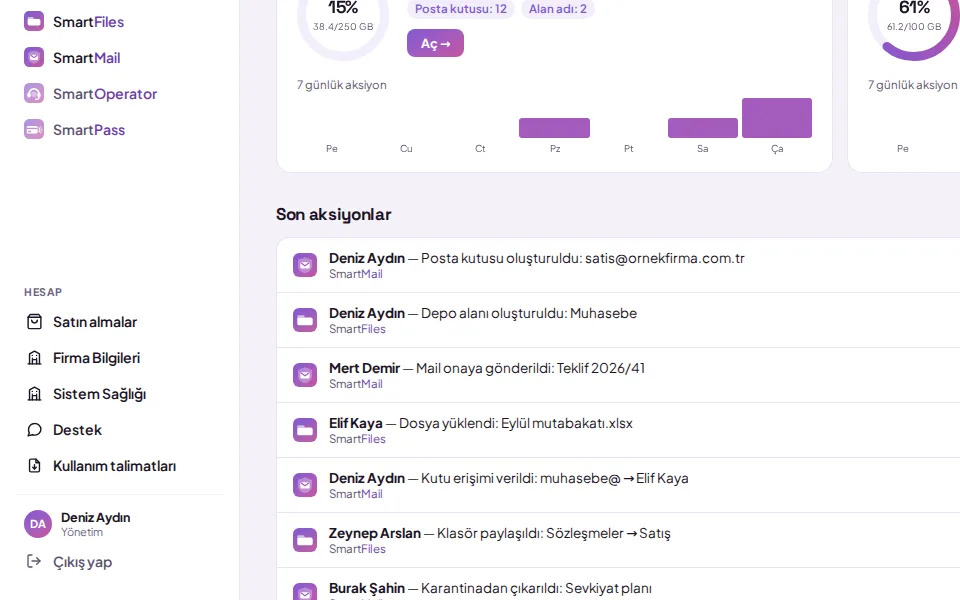The image size is (960, 600).
Task: Click SmartMail label under satis@ornekfirma.com.tr entry
Action: [x=356, y=274]
